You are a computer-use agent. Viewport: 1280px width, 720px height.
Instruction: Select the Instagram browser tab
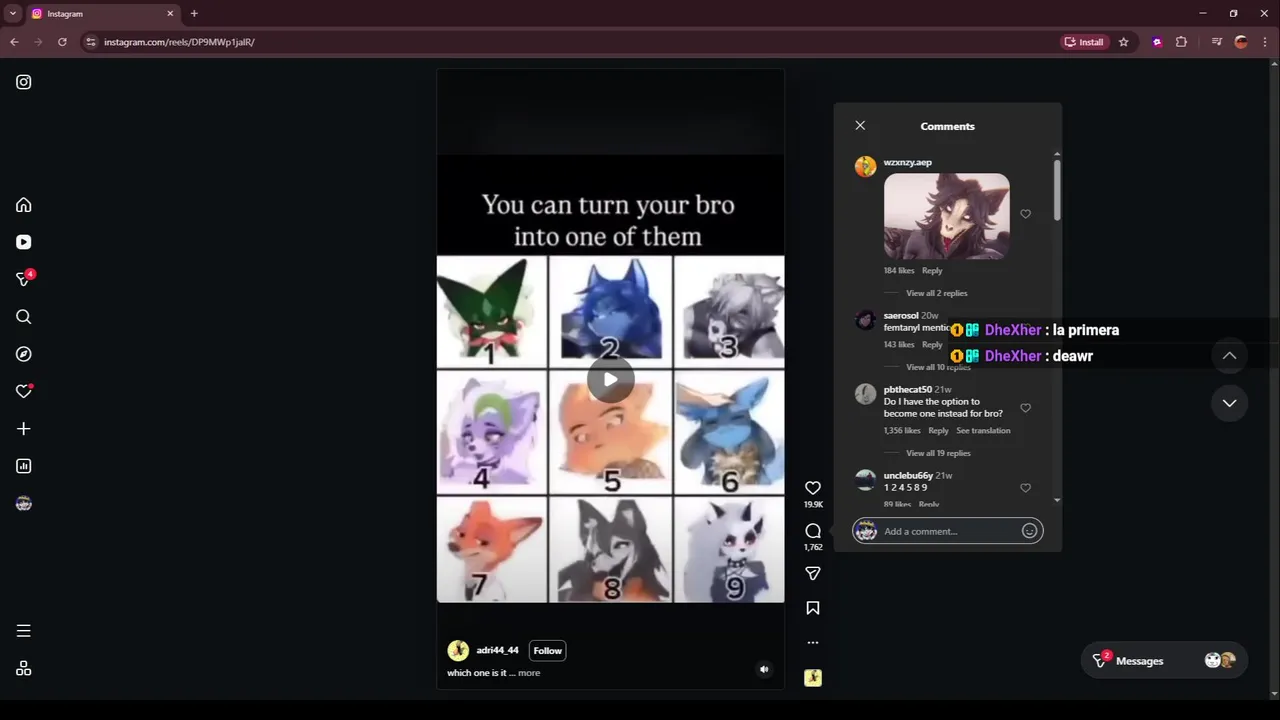[x=103, y=14]
